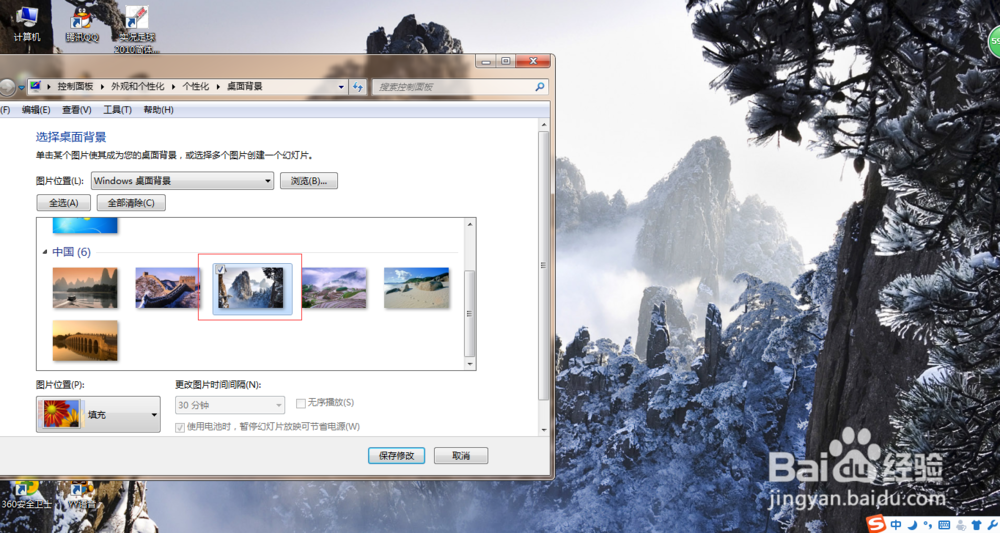Open the 计算机 desktop icon
Screen dimensions: 1000x533
tap(27, 22)
